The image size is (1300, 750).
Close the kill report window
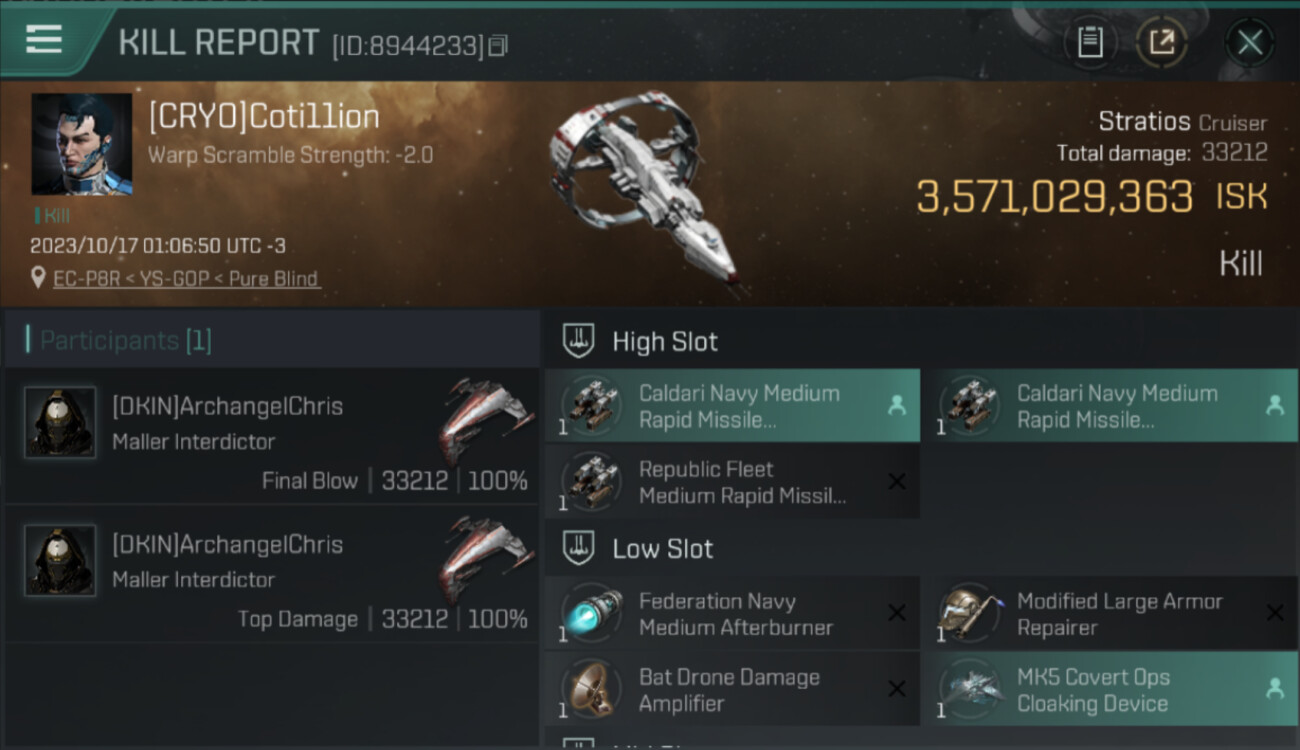[x=1249, y=42]
